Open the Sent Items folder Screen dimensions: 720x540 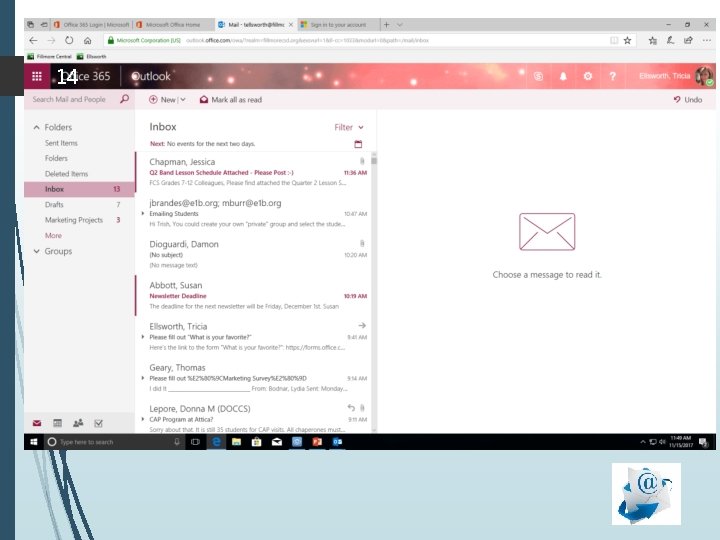(61, 143)
